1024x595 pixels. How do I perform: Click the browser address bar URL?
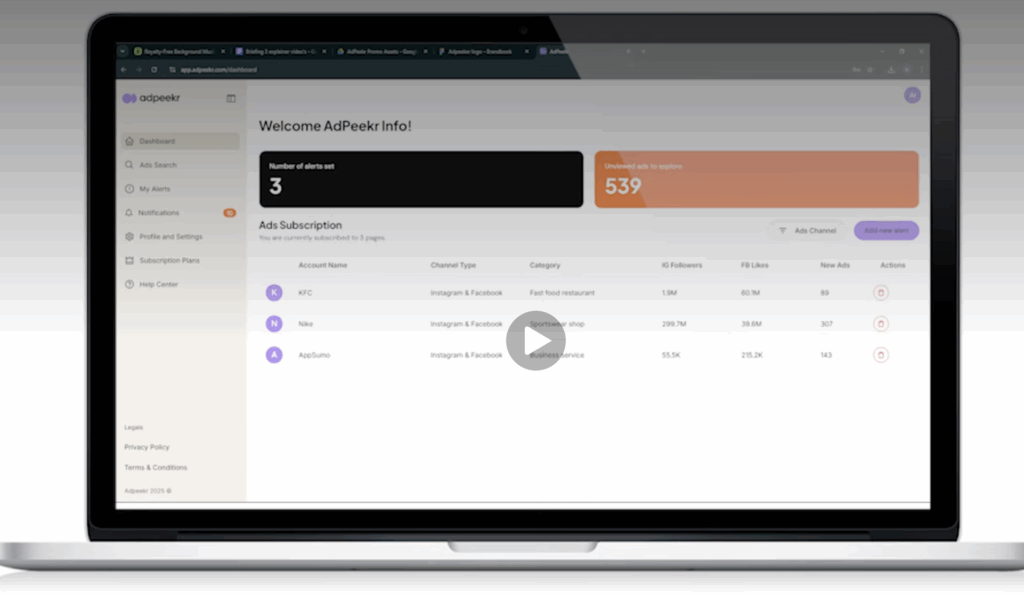218,70
